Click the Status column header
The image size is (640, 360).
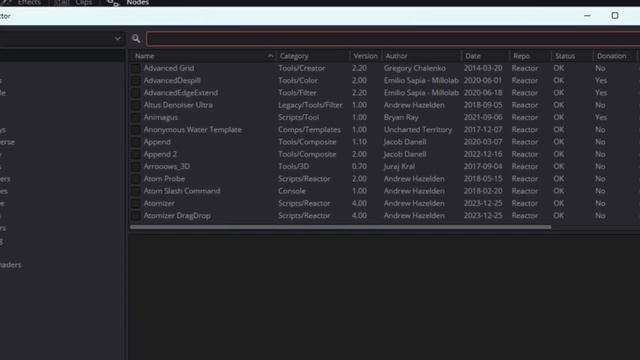pos(565,56)
